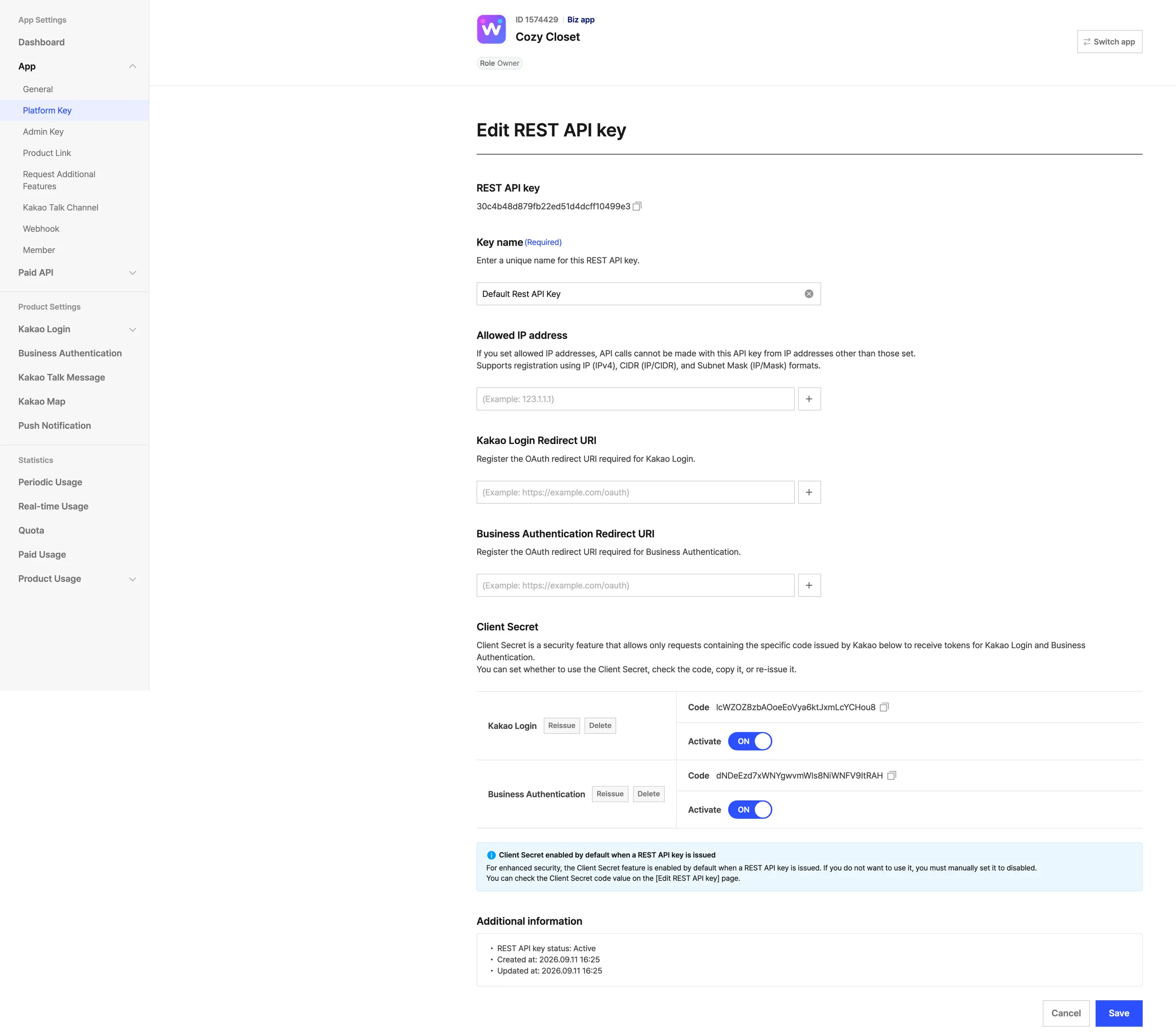Turn off Kakao Login Activate switch
Viewport: 1176px width, 1033px height.
[750, 741]
